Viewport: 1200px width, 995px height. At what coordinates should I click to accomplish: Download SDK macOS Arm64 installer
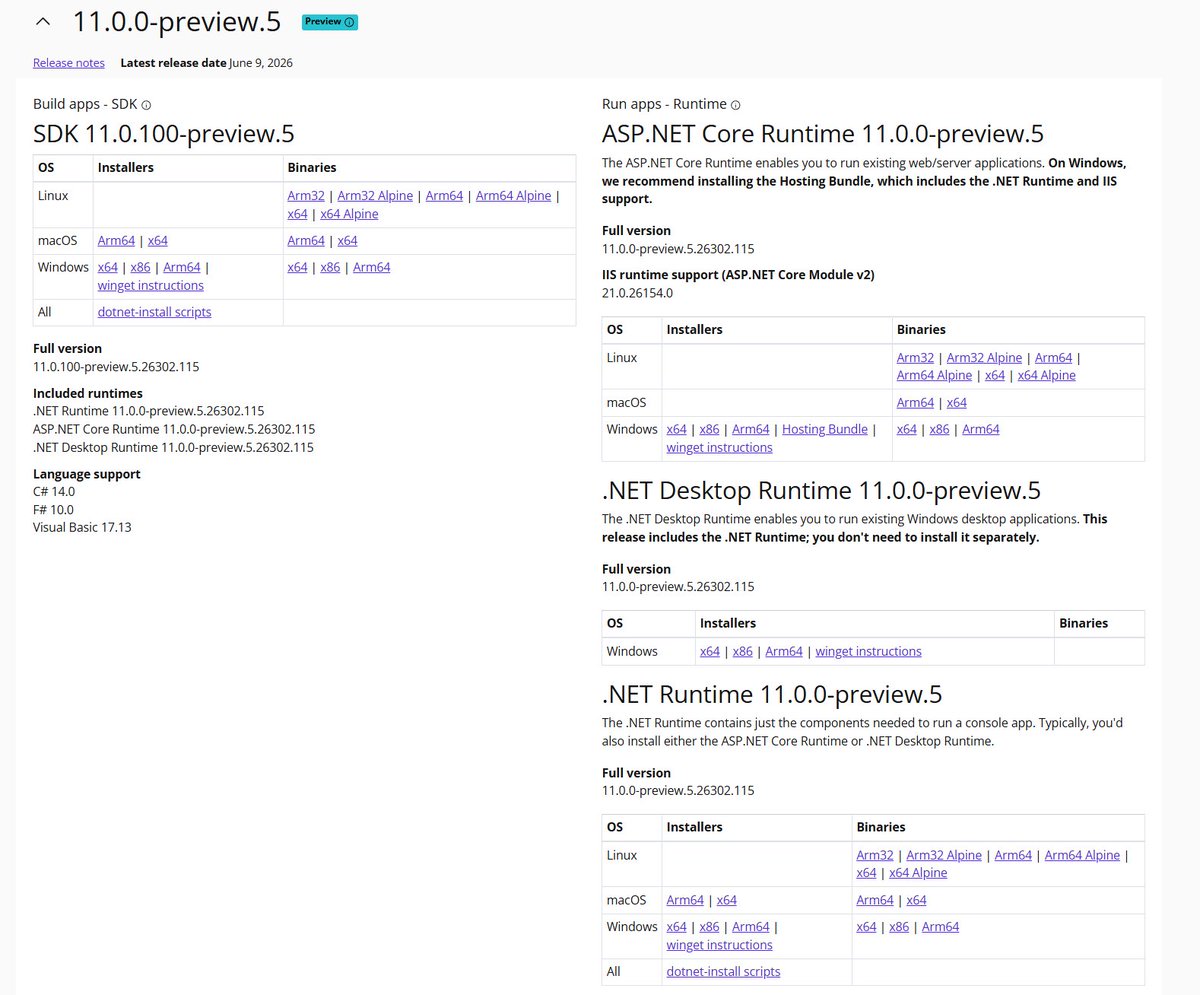click(117, 240)
